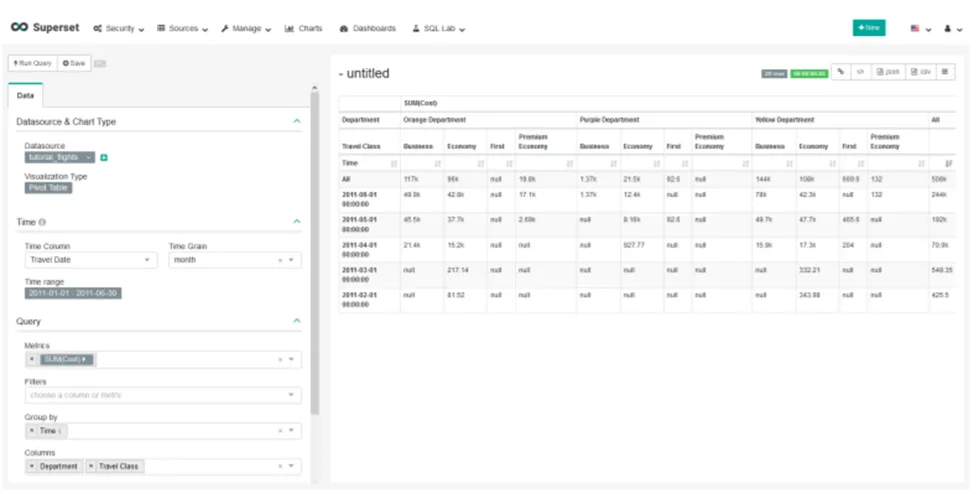Click Run Query button
979x494 pixels.
(x=32, y=63)
